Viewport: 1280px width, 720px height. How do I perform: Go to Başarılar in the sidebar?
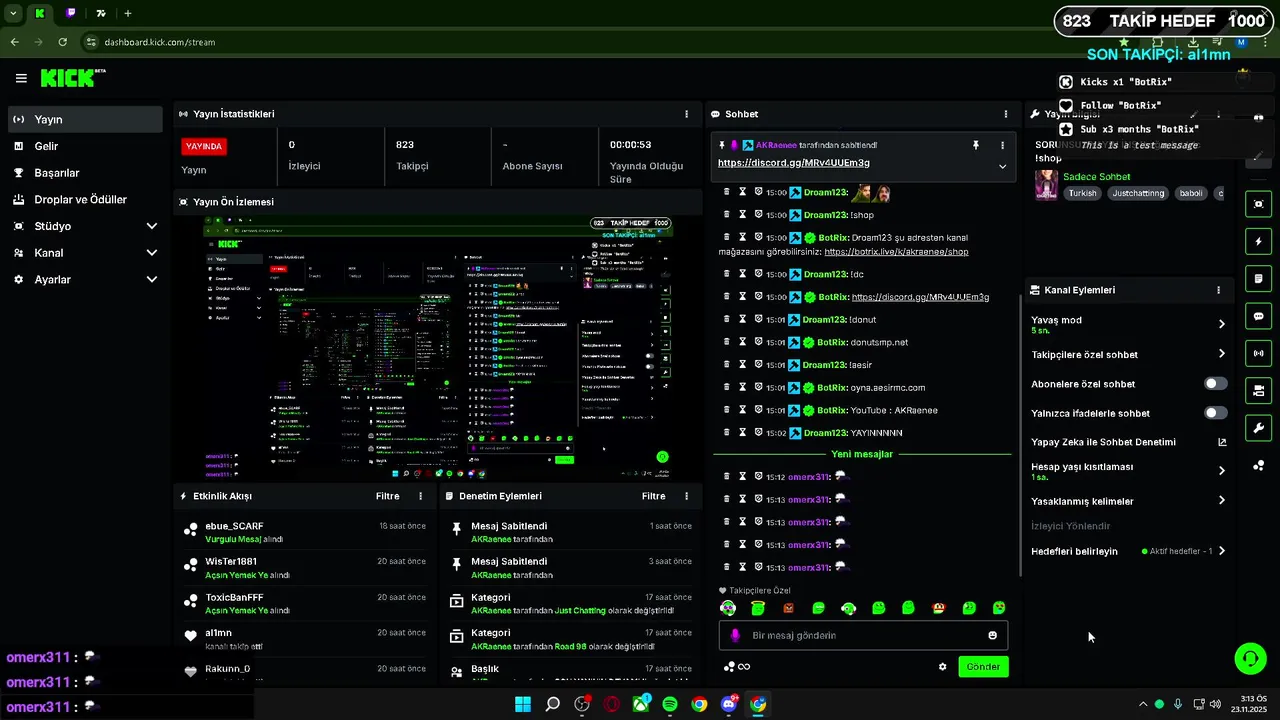coord(85,173)
